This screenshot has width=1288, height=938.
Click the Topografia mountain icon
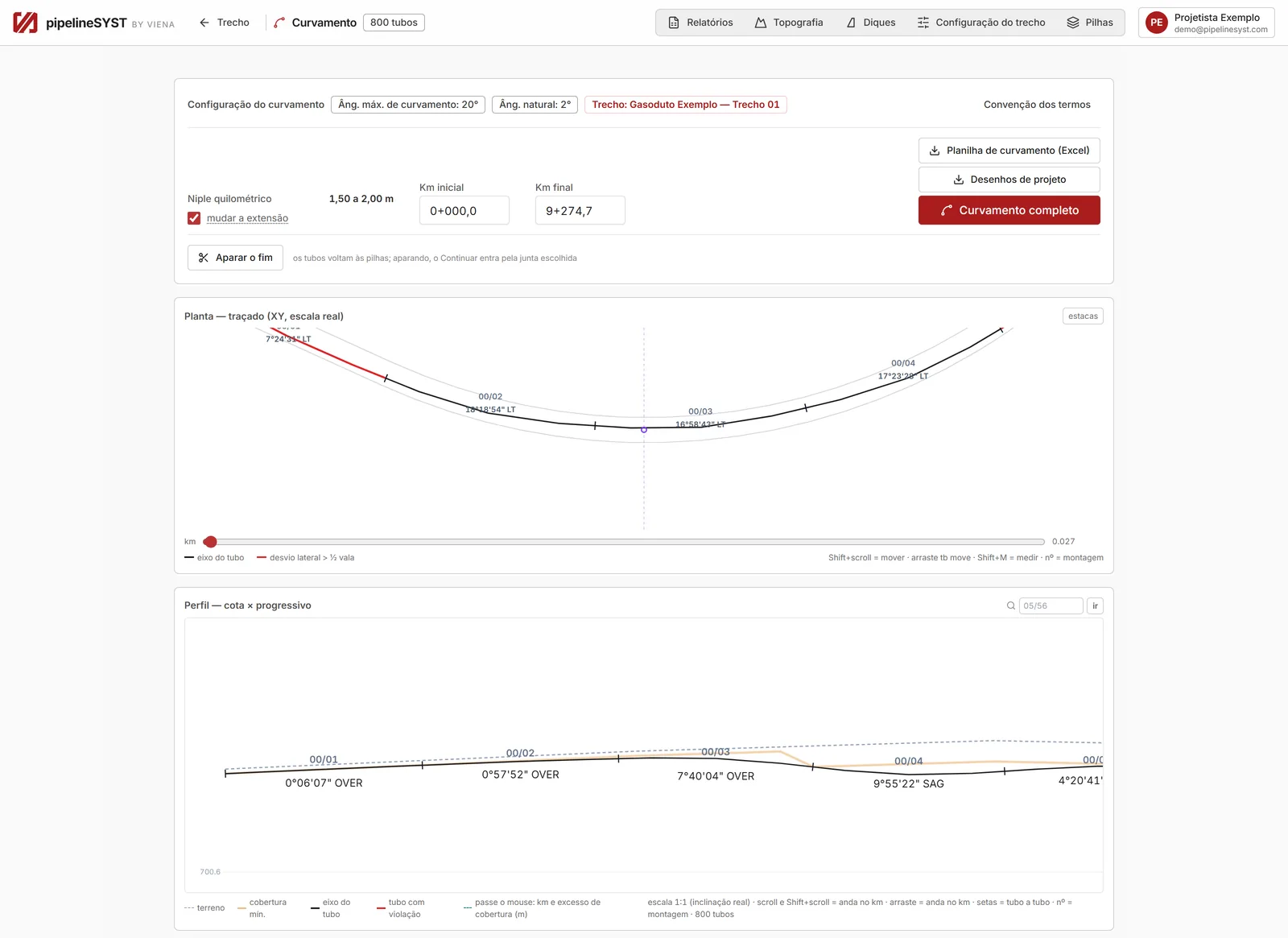pyautogui.click(x=760, y=23)
